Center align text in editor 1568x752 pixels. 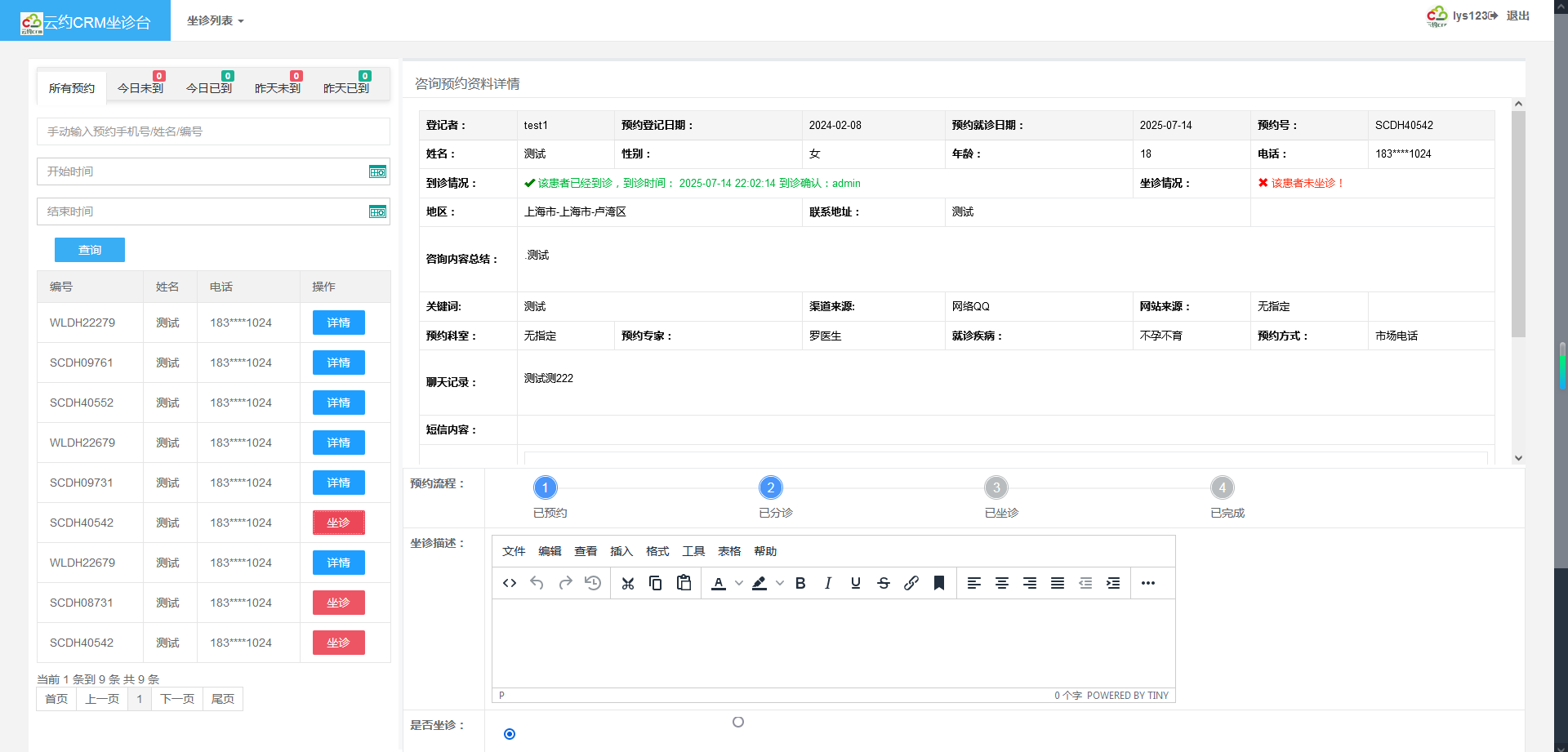1002,583
